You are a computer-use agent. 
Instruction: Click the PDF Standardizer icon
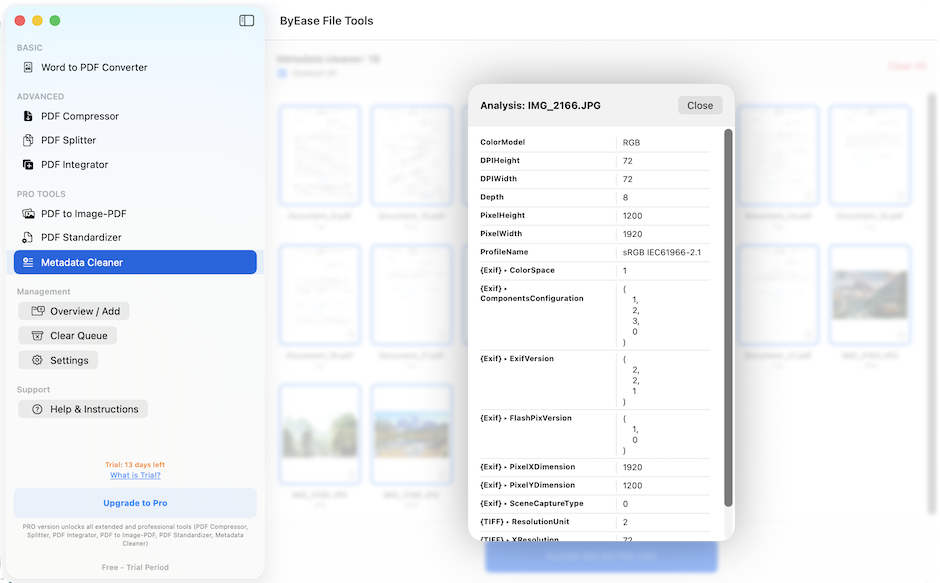tap(28, 238)
